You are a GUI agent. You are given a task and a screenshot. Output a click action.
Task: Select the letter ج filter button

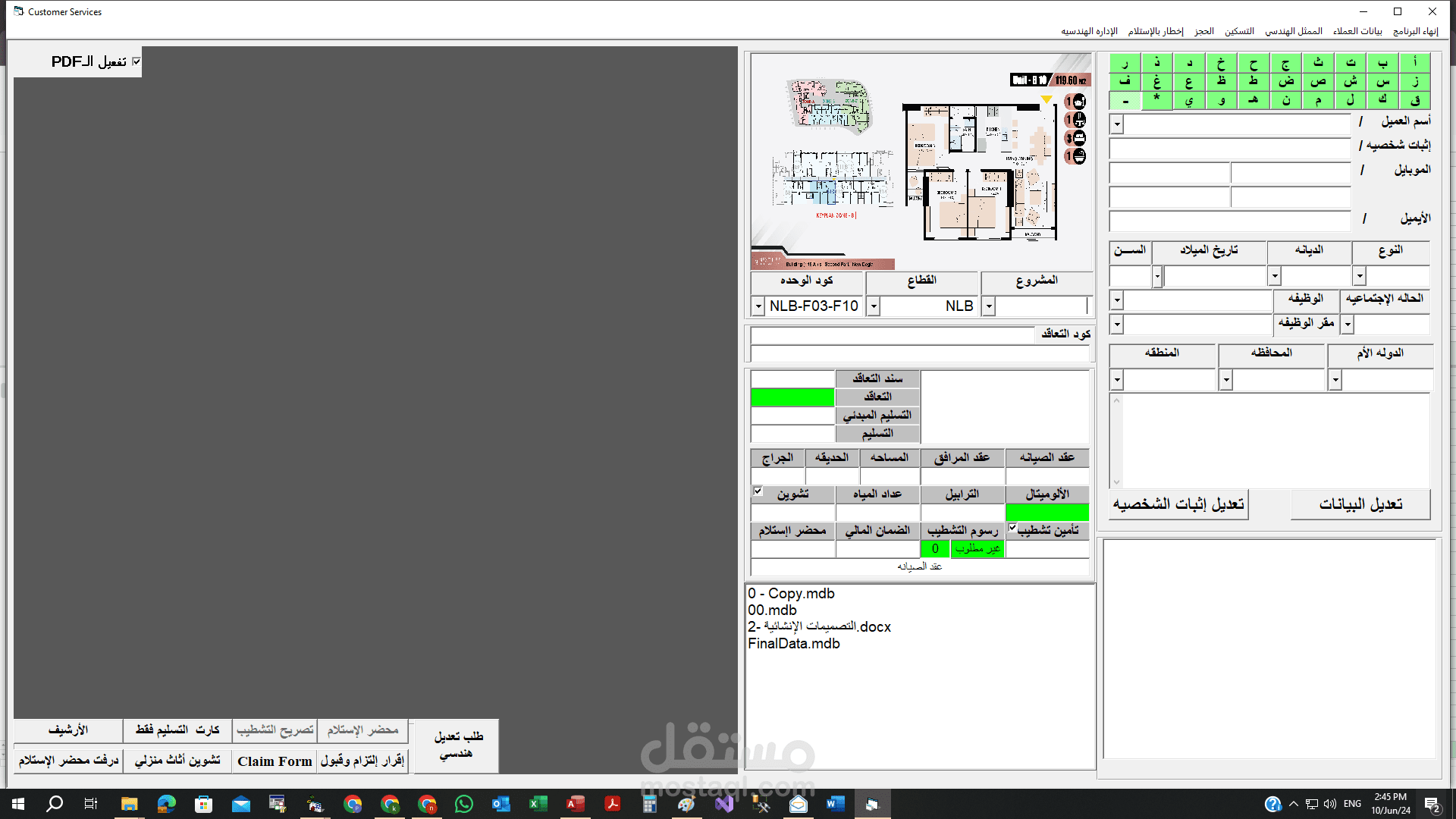1286,62
